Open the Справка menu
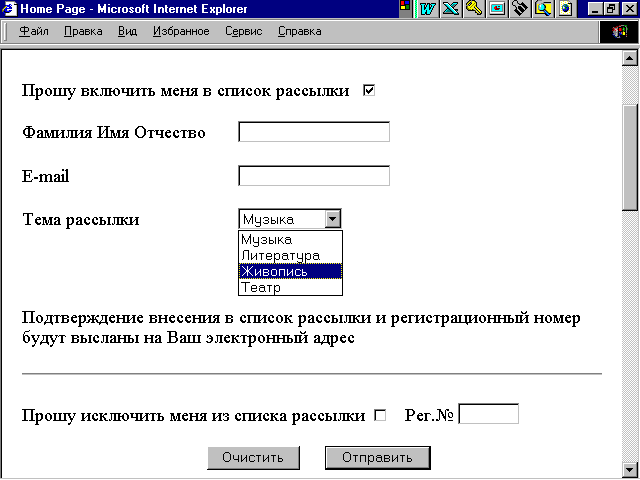Image resolution: width=640 pixels, height=480 pixels. coord(300,31)
